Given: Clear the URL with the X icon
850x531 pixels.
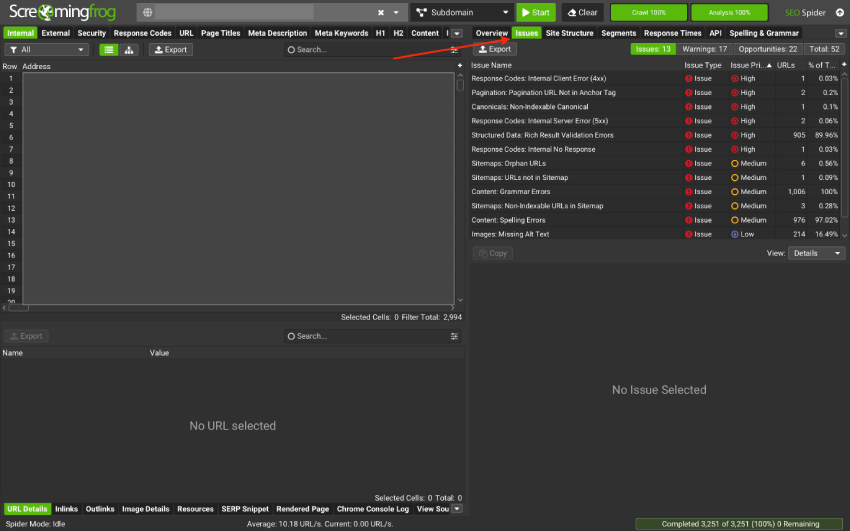Looking at the screenshot, I should coord(380,13).
